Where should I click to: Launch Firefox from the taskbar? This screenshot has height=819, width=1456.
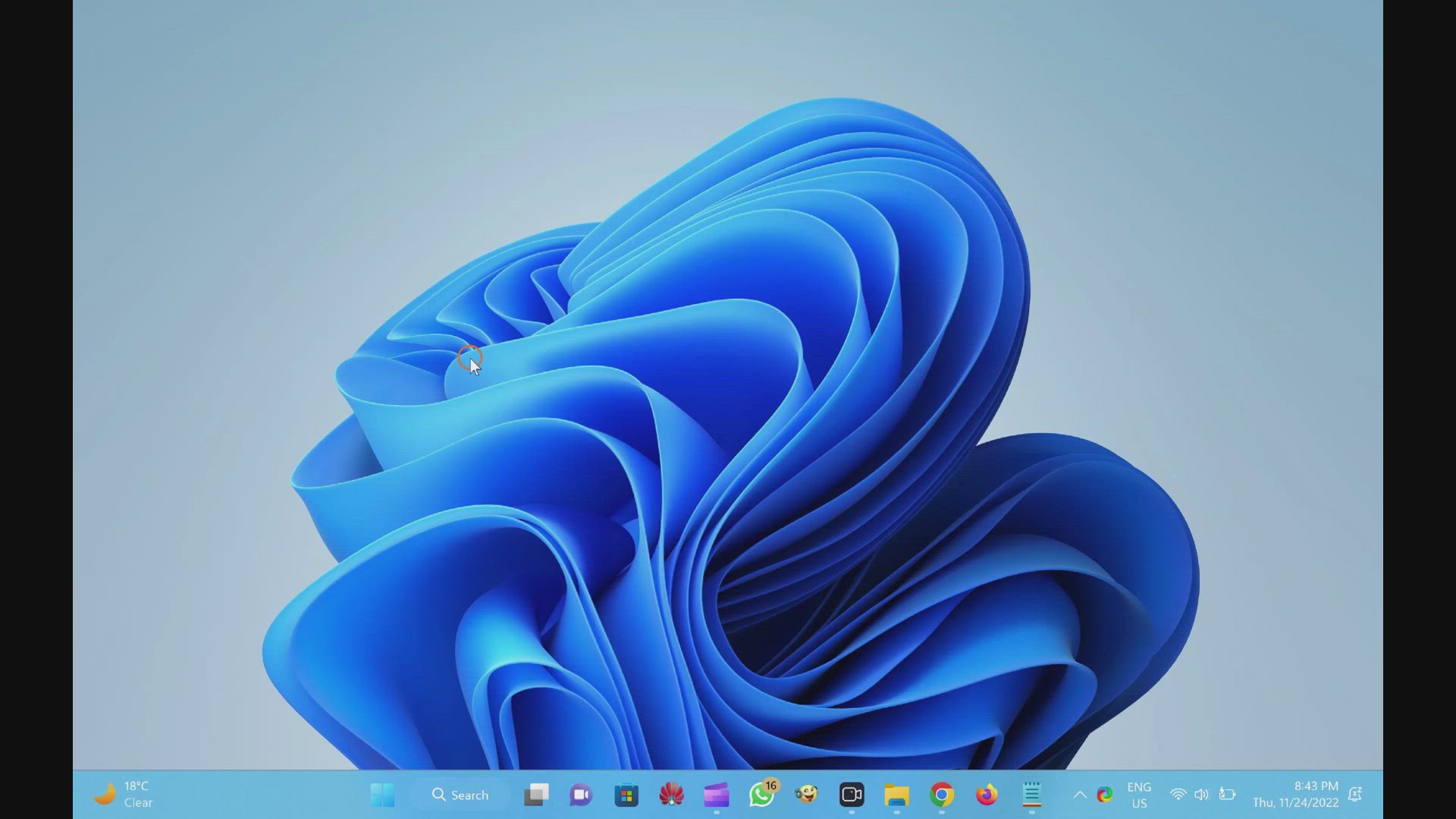[x=987, y=795]
